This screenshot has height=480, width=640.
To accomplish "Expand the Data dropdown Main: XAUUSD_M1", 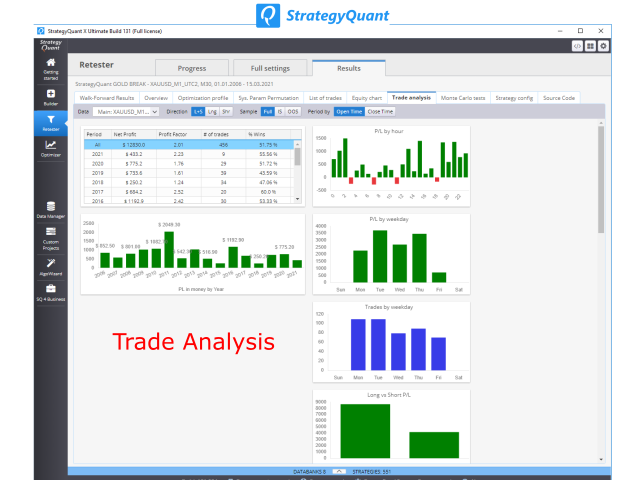I will coord(126,111).
